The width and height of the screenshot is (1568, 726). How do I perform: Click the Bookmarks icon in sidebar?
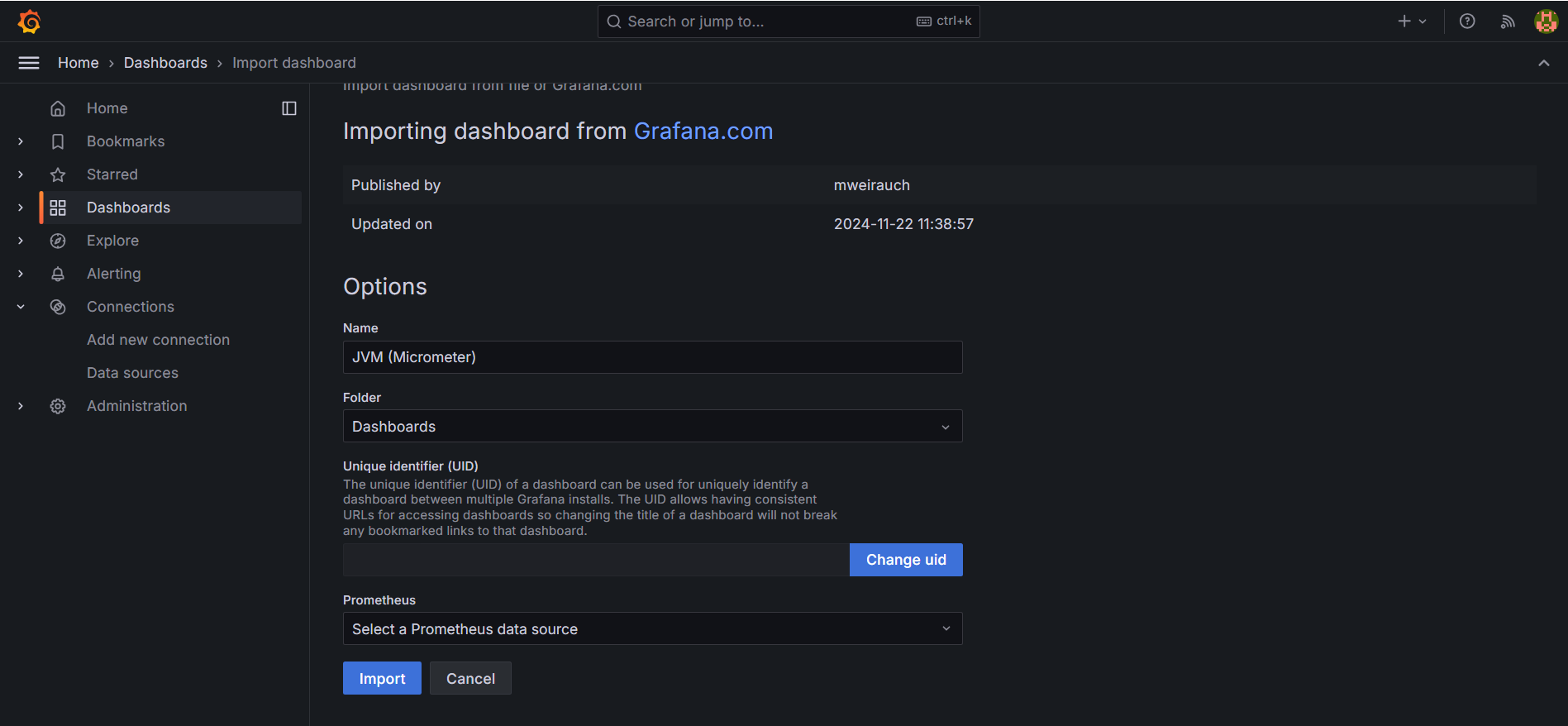pyautogui.click(x=58, y=141)
